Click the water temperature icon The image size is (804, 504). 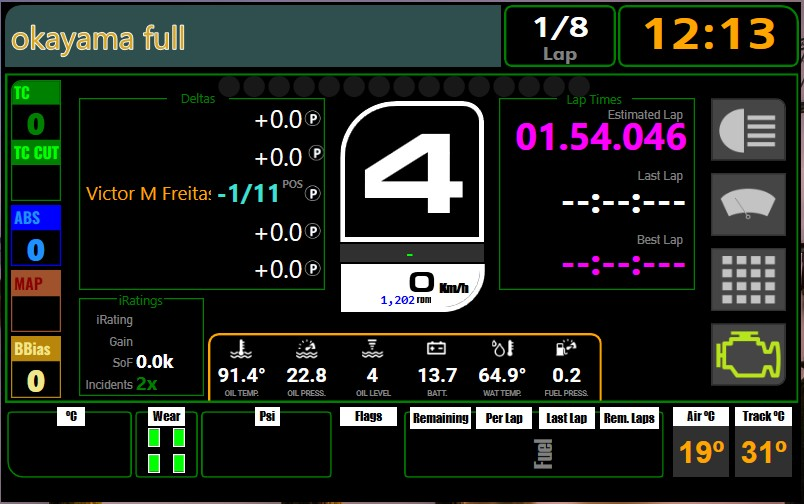502,349
